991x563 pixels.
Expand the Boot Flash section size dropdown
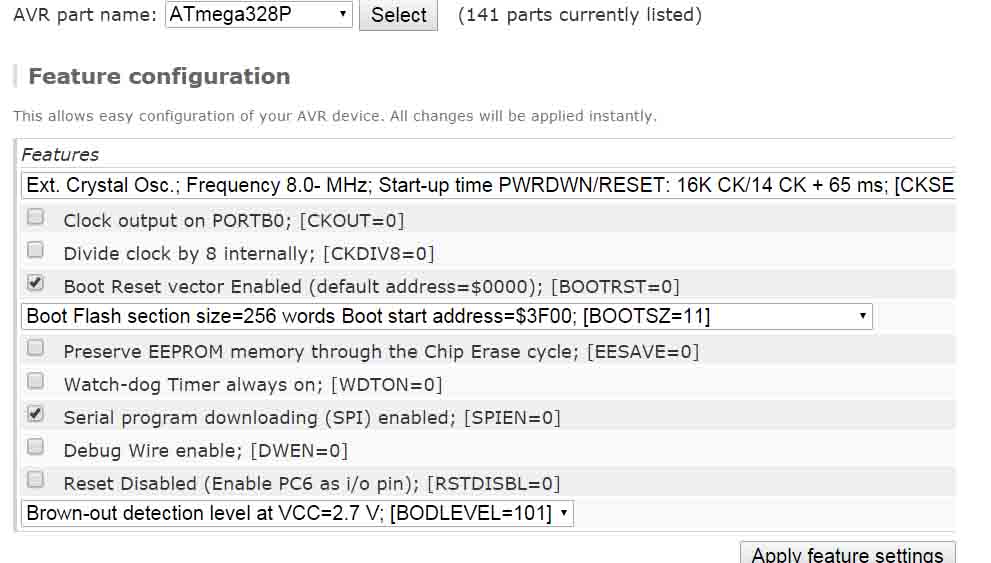[446, 317]
